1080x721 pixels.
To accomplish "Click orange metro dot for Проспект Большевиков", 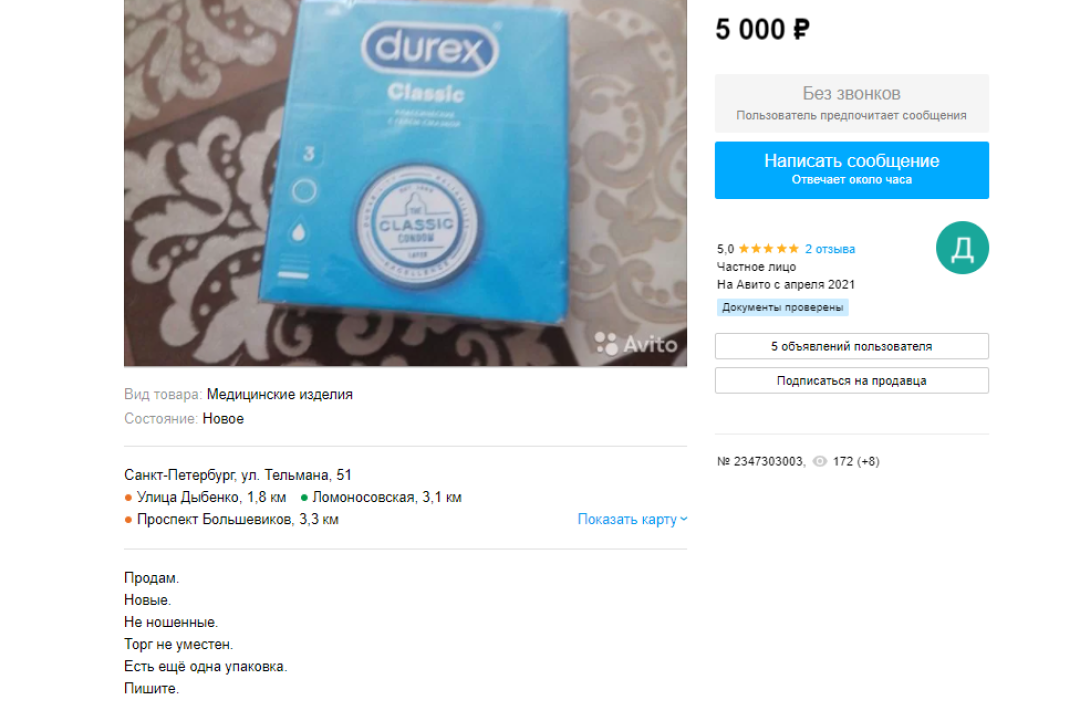I will (128, 520).
